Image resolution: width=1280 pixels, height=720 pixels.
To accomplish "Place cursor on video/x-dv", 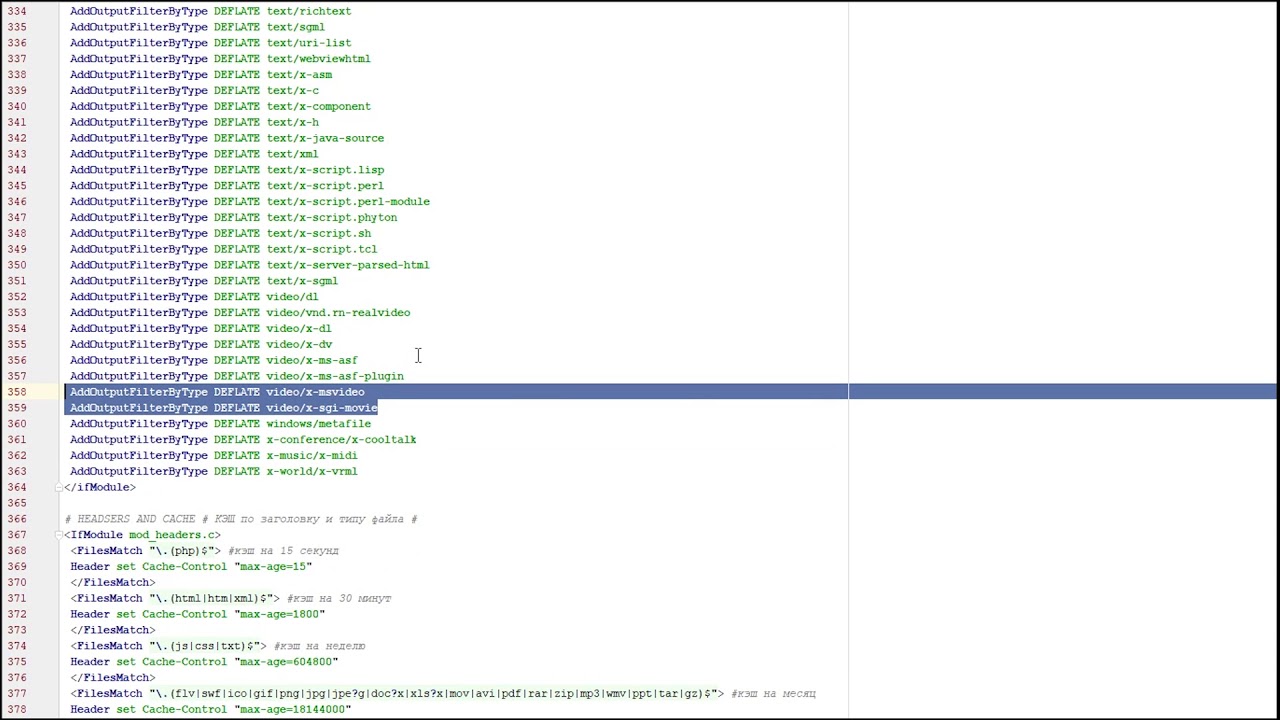I will (x=299, y=344).
